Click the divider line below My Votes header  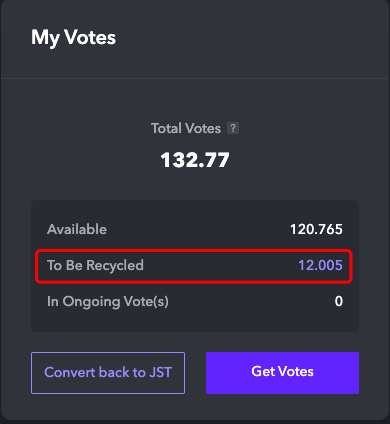tap(195, 78)
